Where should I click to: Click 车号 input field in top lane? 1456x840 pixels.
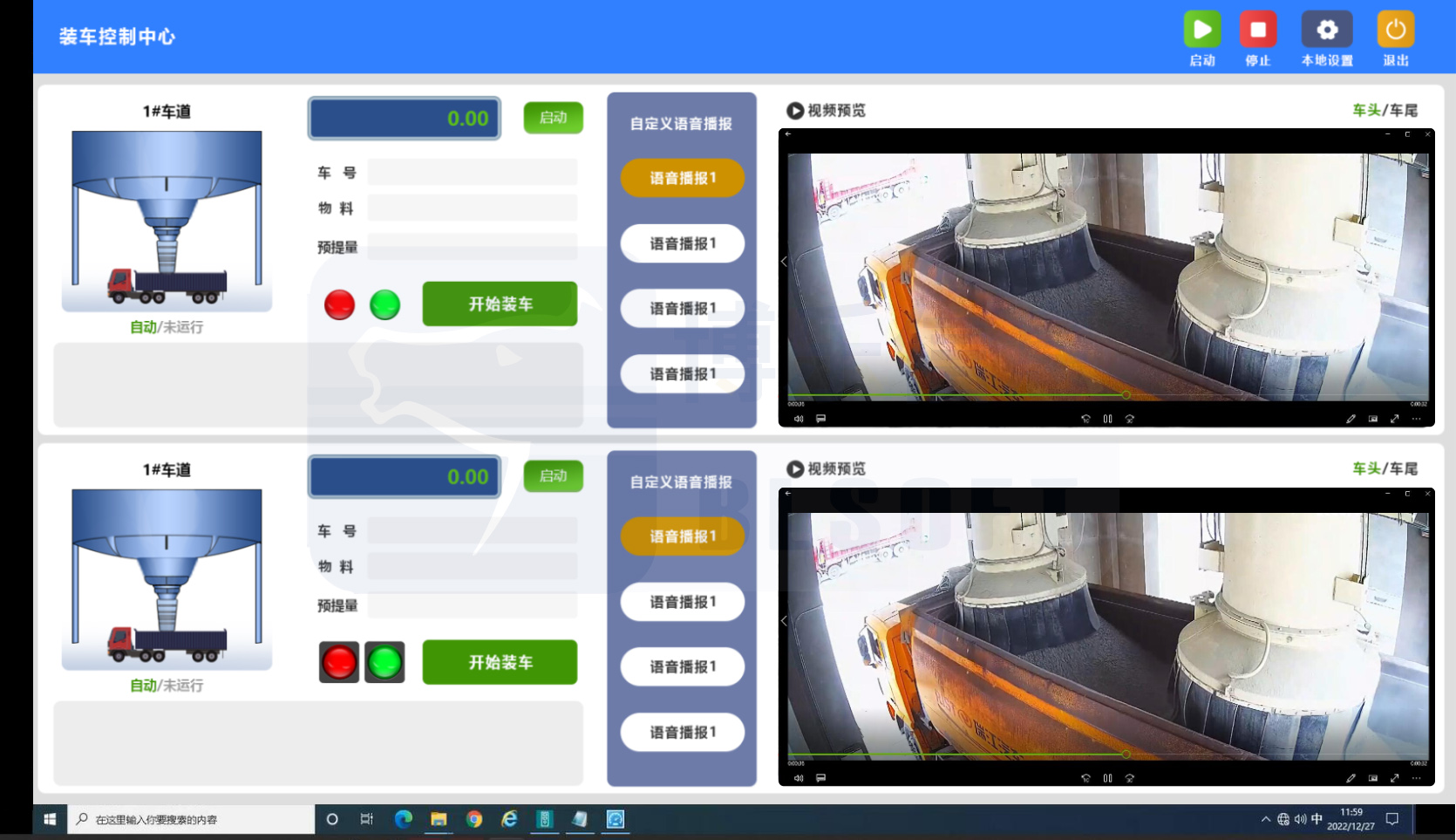point(472,172)
